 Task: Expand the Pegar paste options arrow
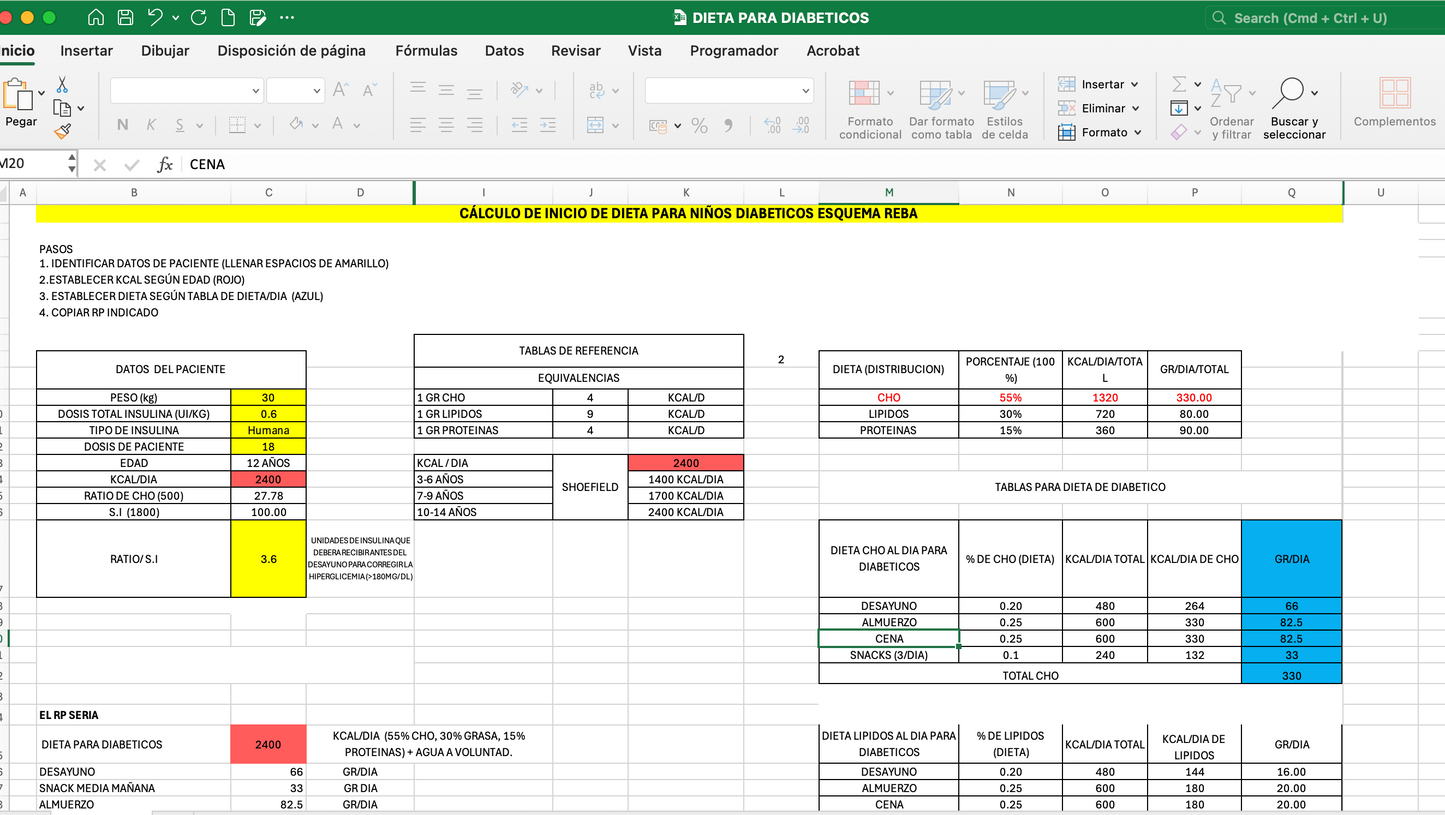pos(41,94)
